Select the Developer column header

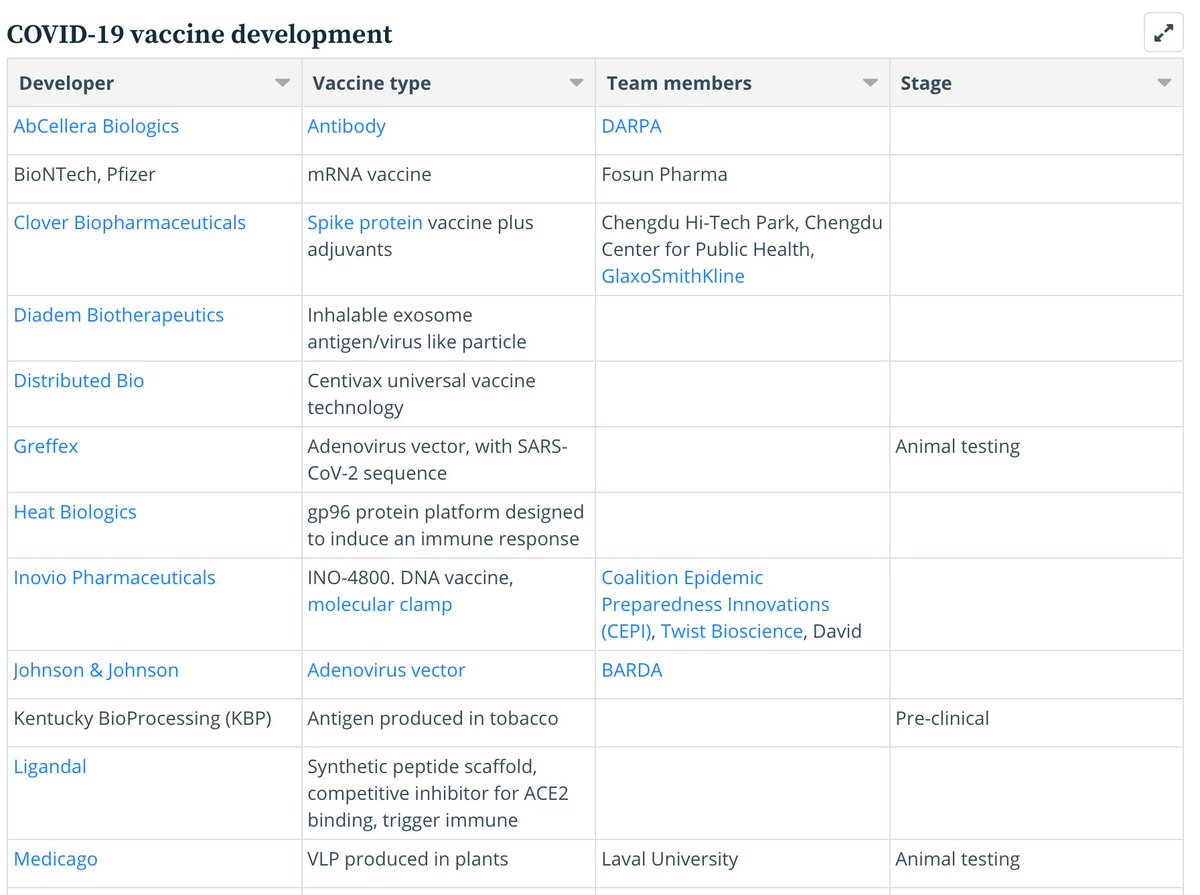coord(155,83)
